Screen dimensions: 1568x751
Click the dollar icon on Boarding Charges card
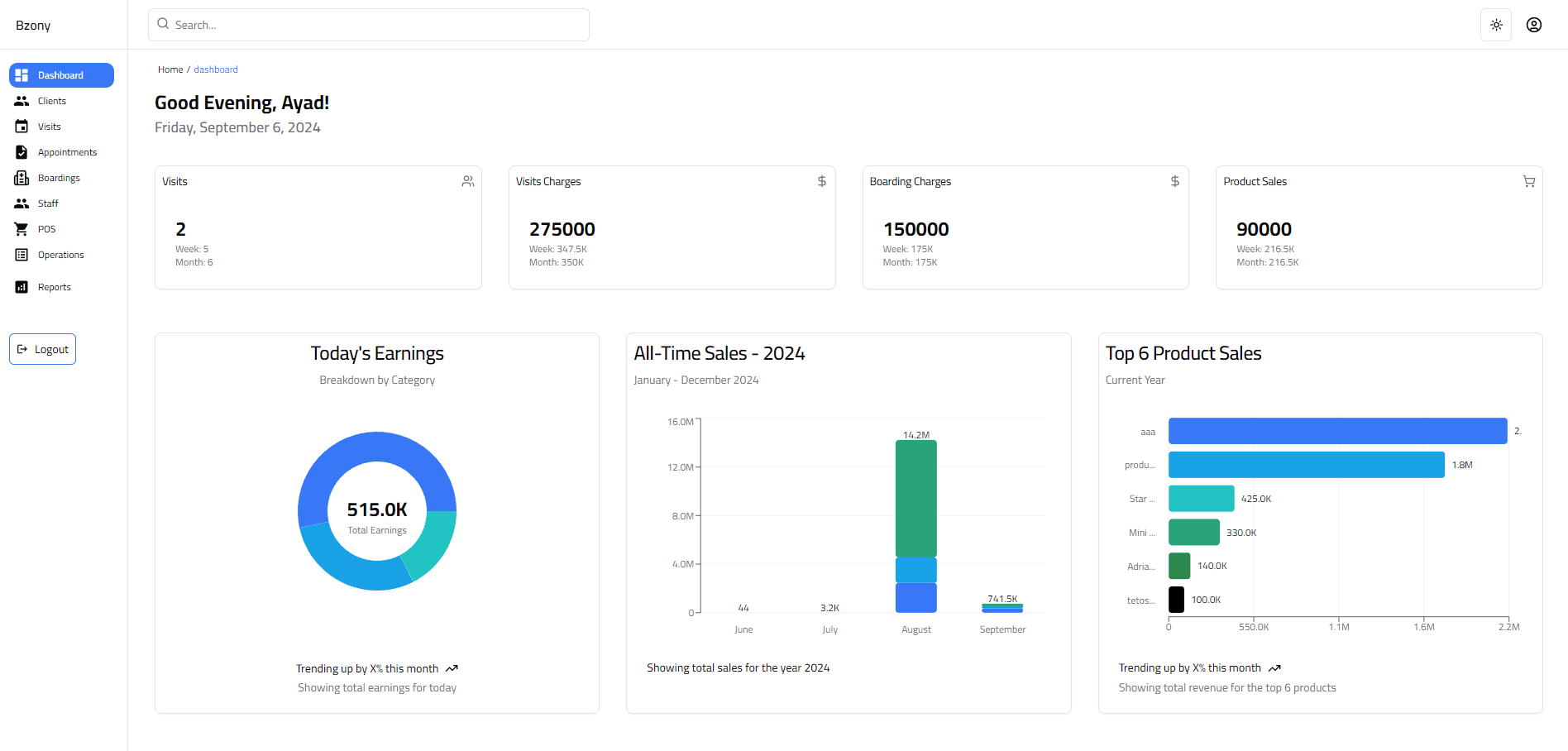coord(1175,181)
